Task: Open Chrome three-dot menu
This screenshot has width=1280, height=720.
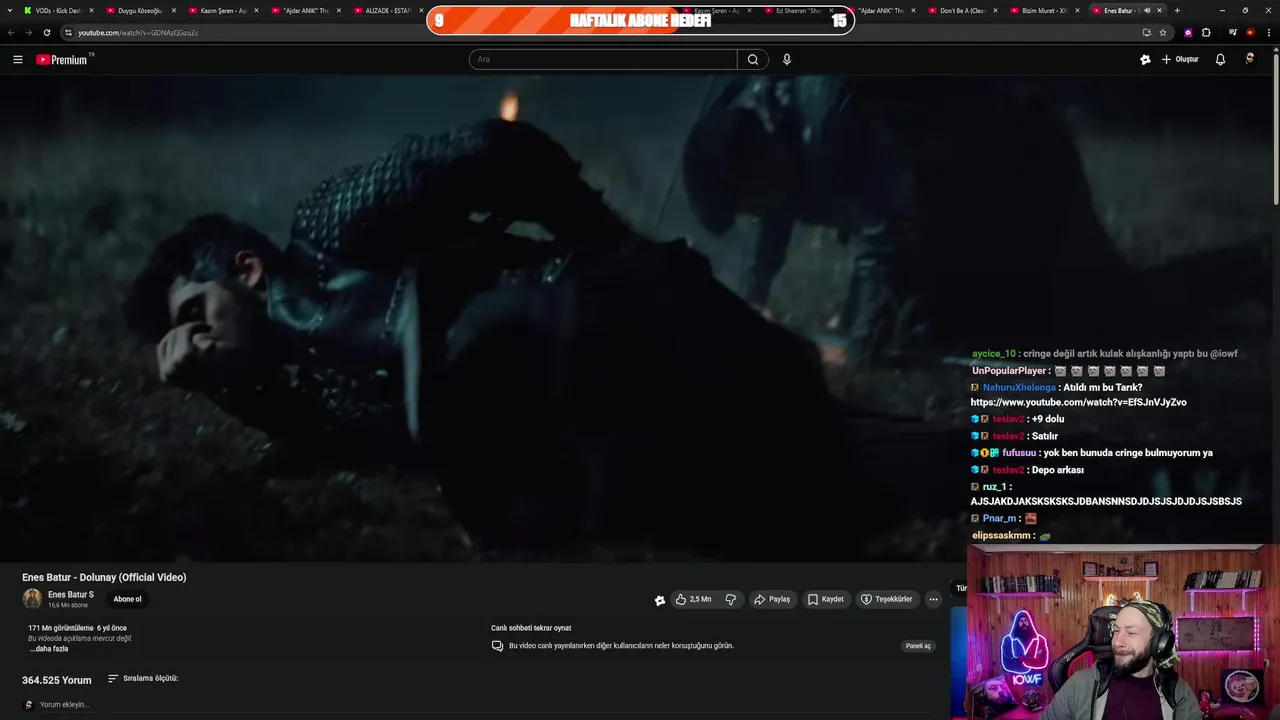Action: [x=1267, y=32]
